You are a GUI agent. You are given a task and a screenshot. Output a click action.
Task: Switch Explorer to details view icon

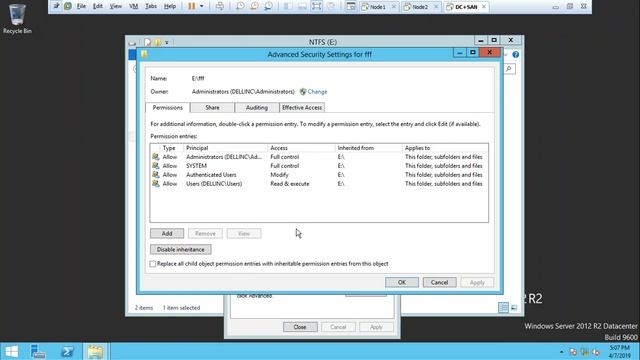pos(503,307)
